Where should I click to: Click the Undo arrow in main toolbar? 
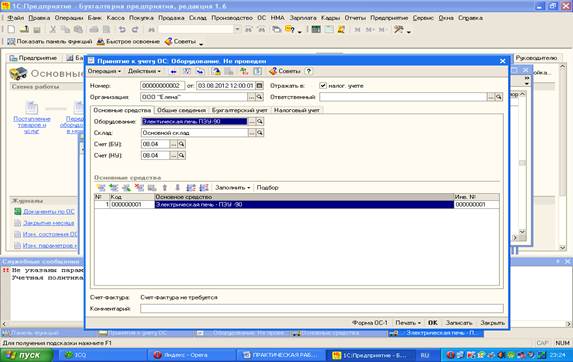pyautogui.click(x=122, y=30)
